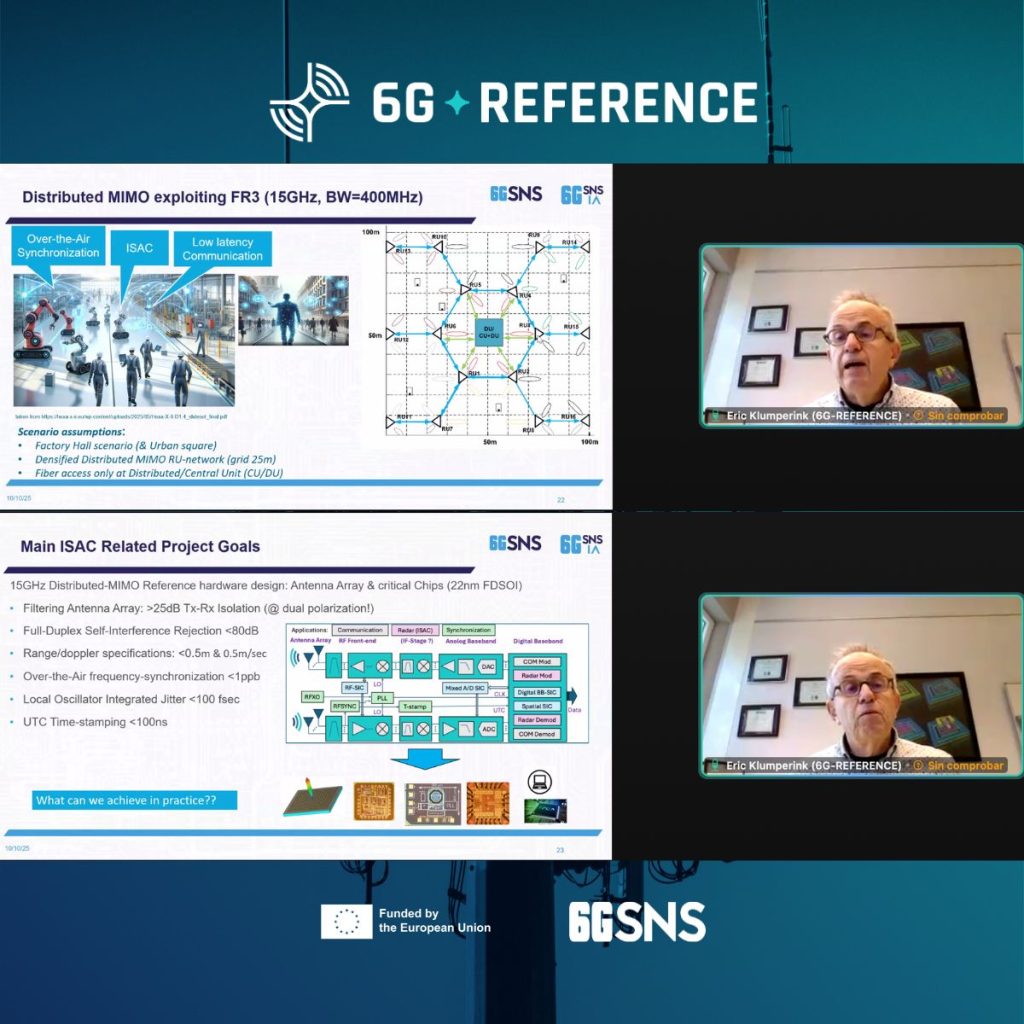Viewport: 1024px width, 1024px height.
Task: Click microphone icon on upper speaker video
Action: [x=712, y=415]
